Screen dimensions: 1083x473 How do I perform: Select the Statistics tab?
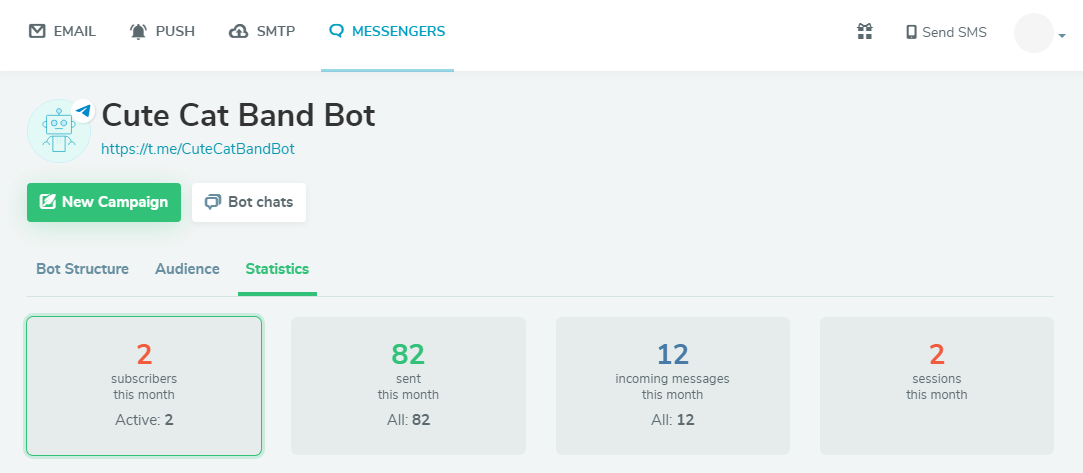tap(277, 269)
